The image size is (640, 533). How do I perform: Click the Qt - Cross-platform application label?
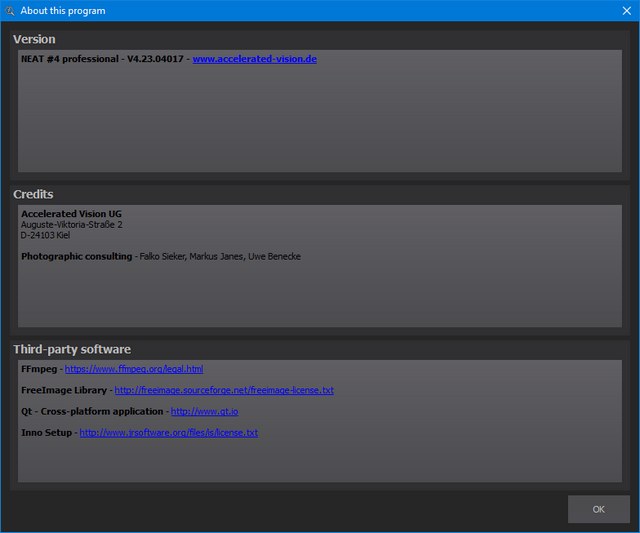click(92, 411)
